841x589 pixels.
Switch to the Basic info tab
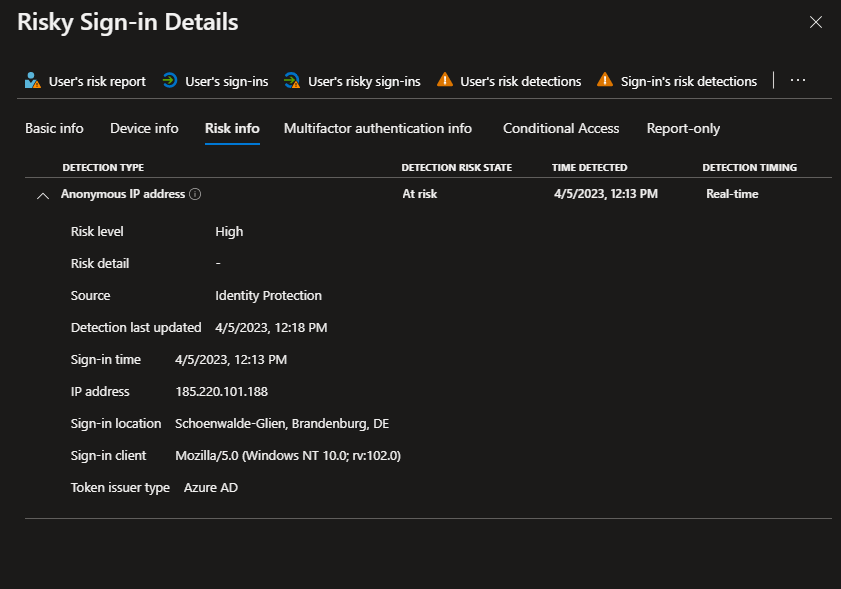pyautogui.click(x=54, y=128)
